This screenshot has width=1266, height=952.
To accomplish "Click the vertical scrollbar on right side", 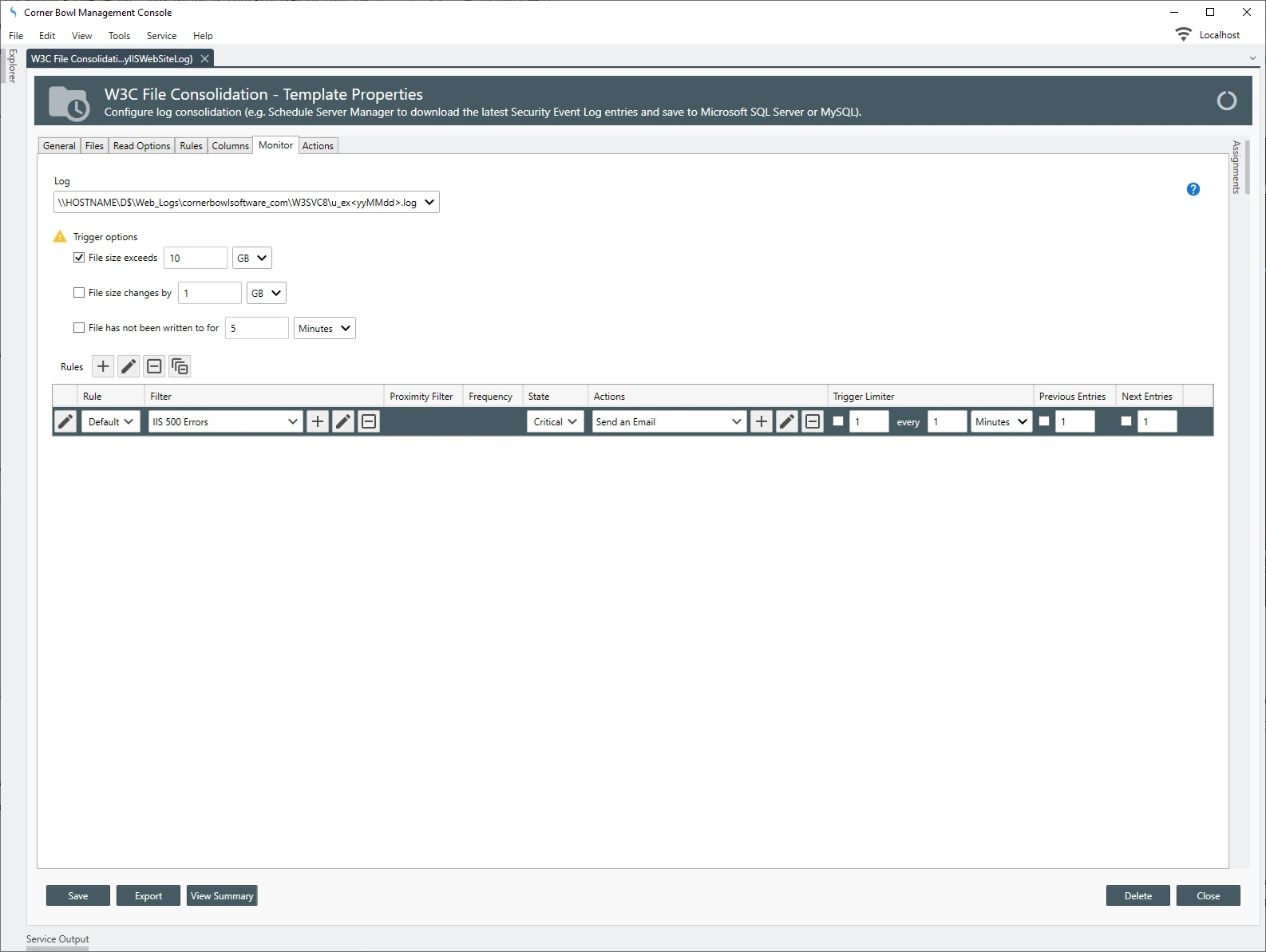I will click(x=1247, y=168).
